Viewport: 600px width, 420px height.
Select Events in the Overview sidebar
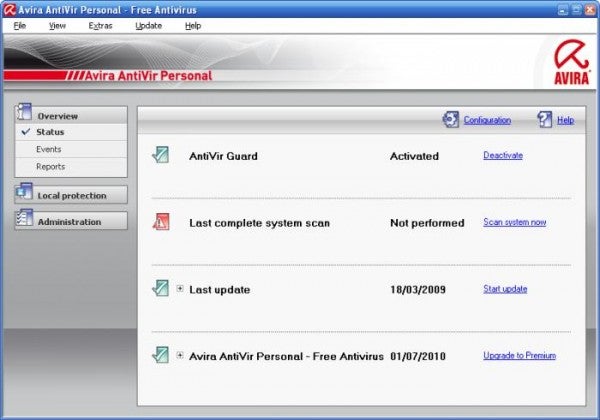49,149
